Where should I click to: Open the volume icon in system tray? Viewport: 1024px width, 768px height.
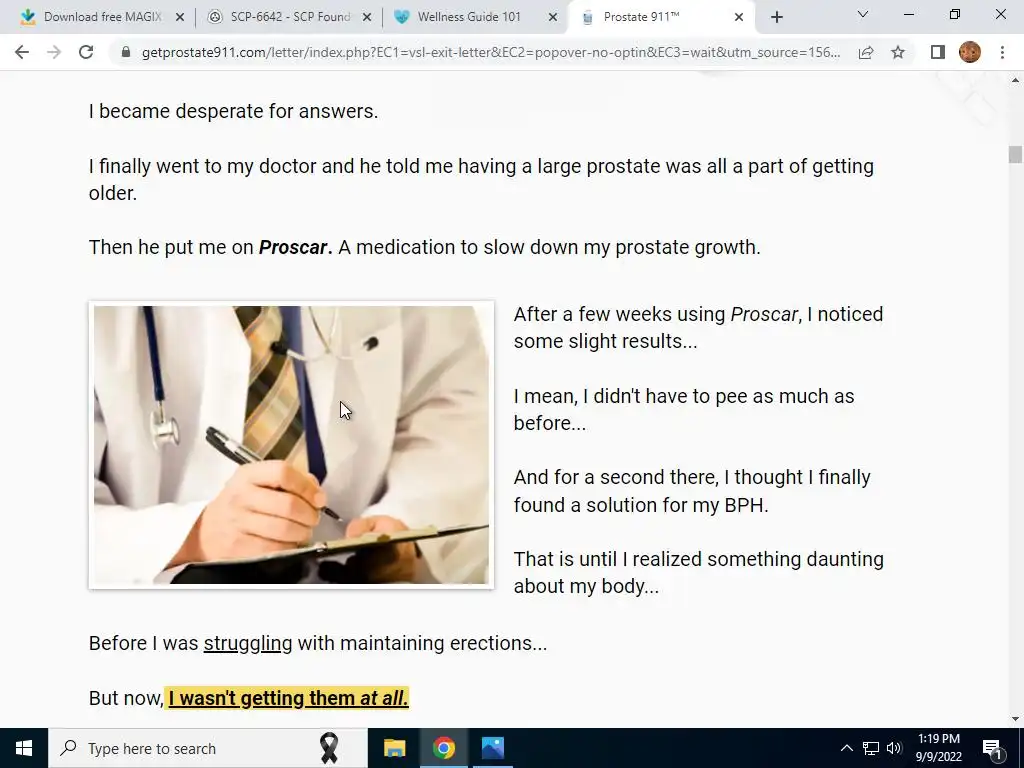pyautogui.click(x=894, y=748)
